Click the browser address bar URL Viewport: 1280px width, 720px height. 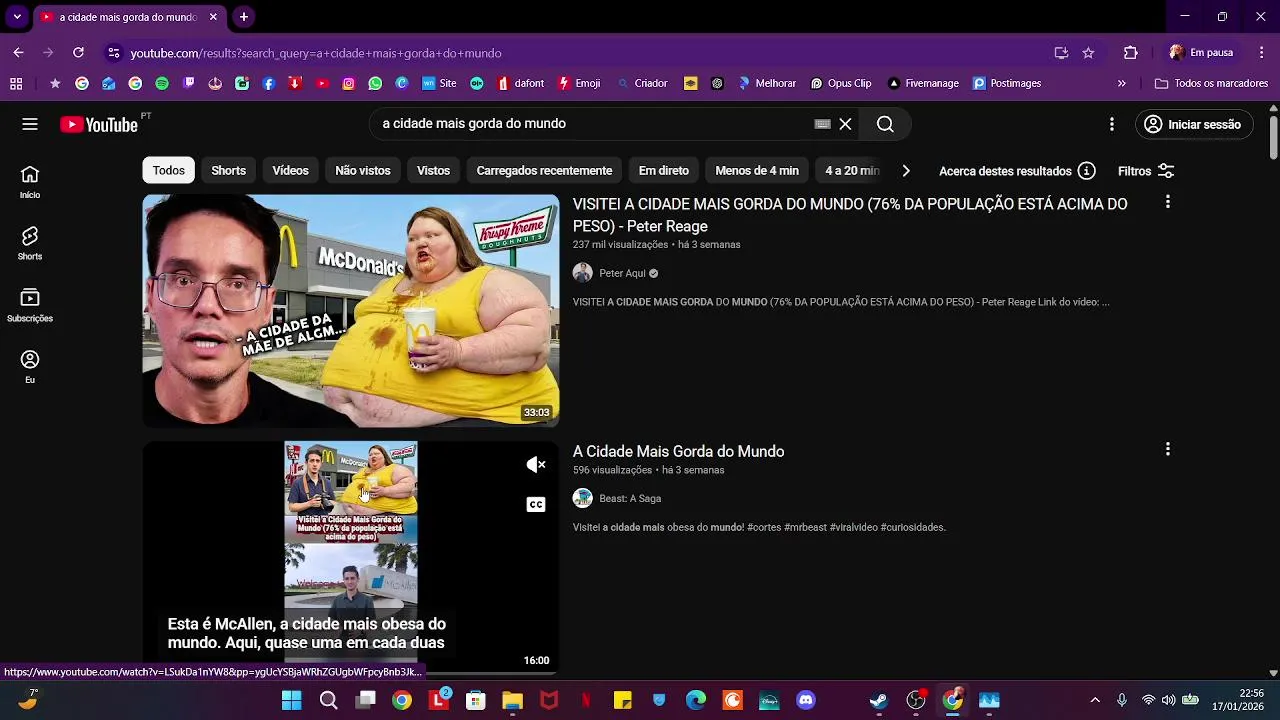(316, 53)
